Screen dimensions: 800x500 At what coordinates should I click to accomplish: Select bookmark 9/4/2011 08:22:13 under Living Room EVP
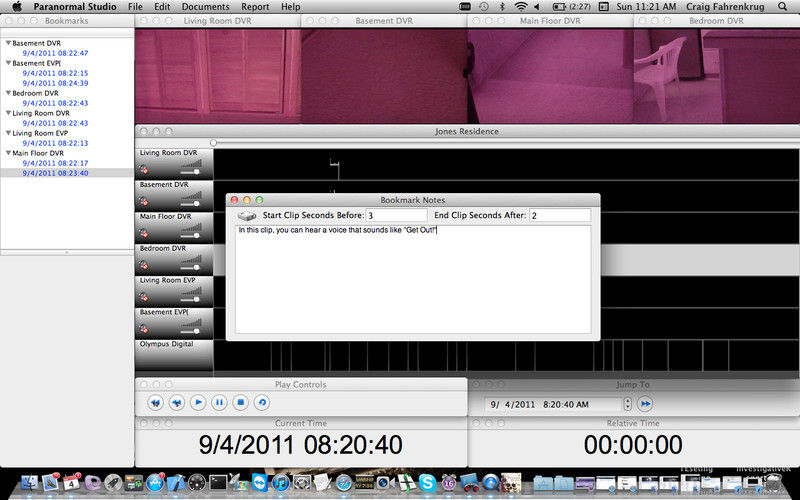55,143
